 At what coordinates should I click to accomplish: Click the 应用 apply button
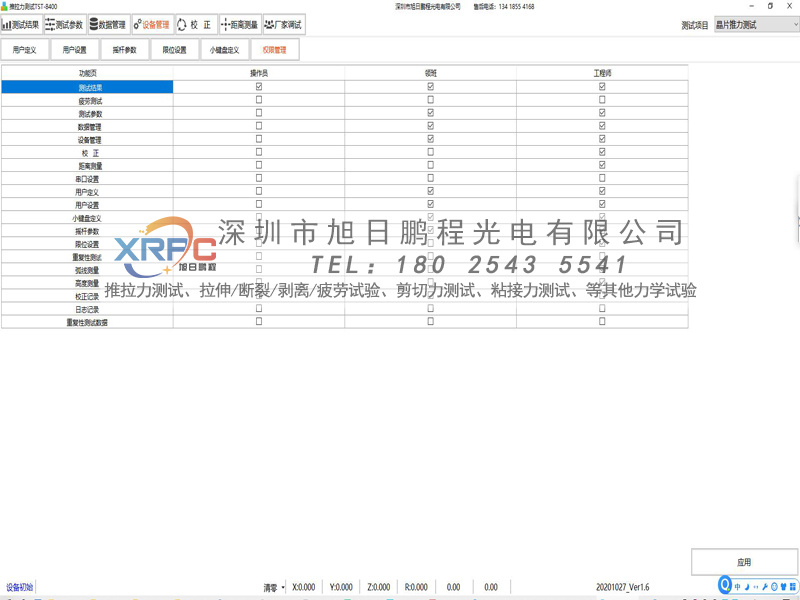744,562
